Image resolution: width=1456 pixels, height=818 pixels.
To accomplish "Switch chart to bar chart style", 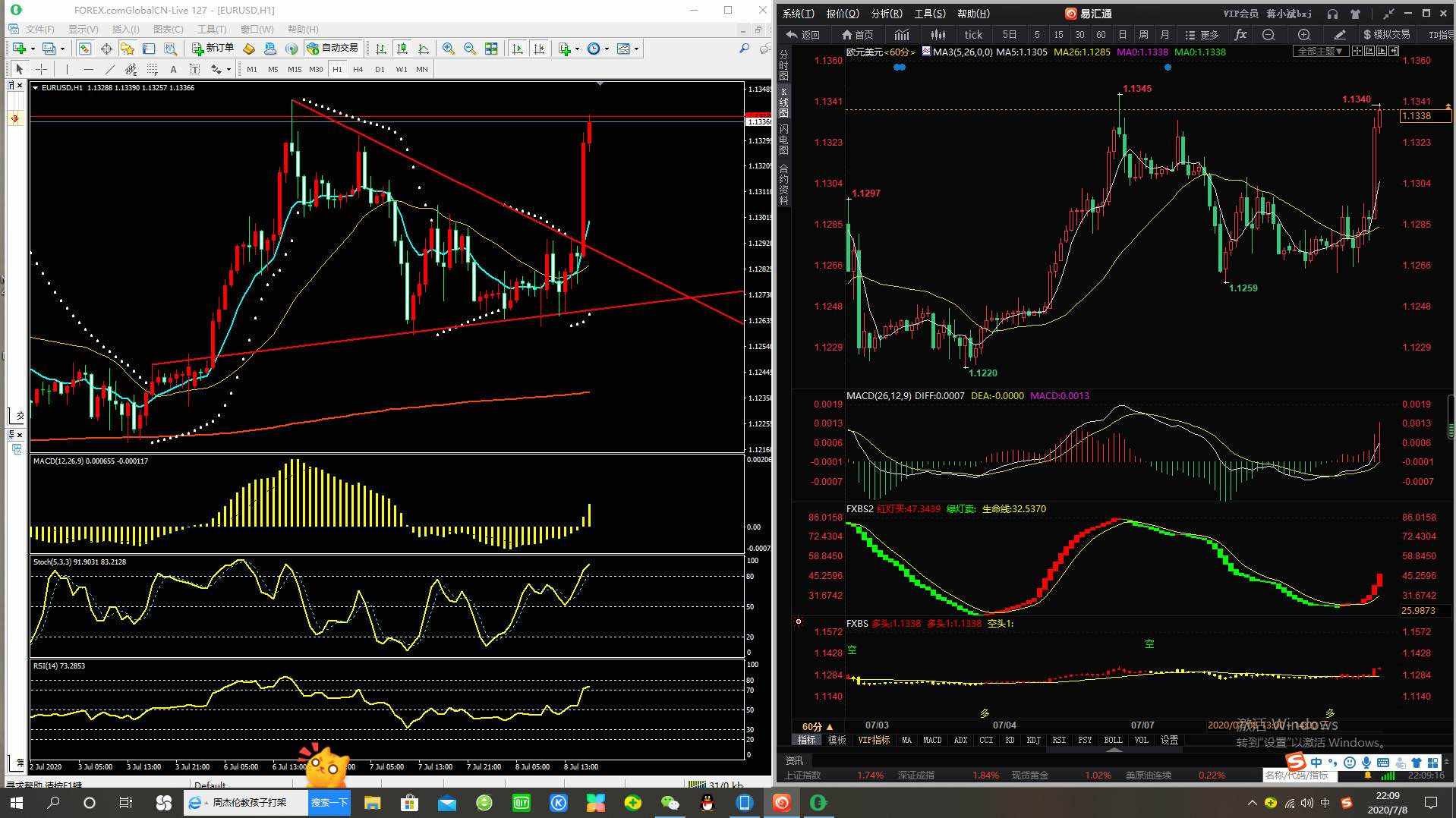I will [x=381, y=49].
